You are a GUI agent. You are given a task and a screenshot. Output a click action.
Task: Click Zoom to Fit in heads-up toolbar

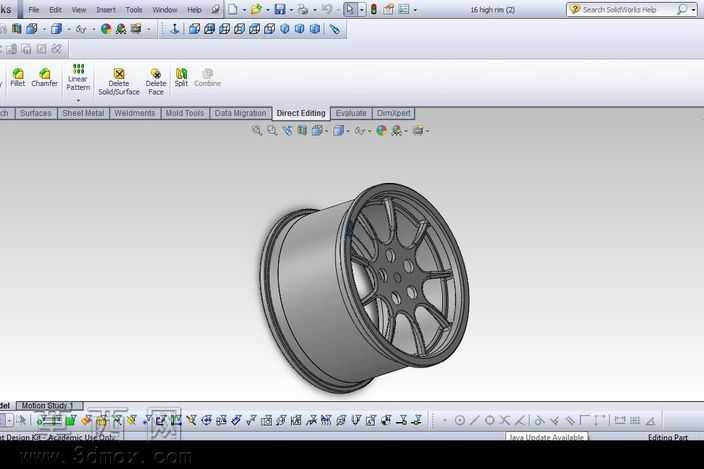click(257, 131)
